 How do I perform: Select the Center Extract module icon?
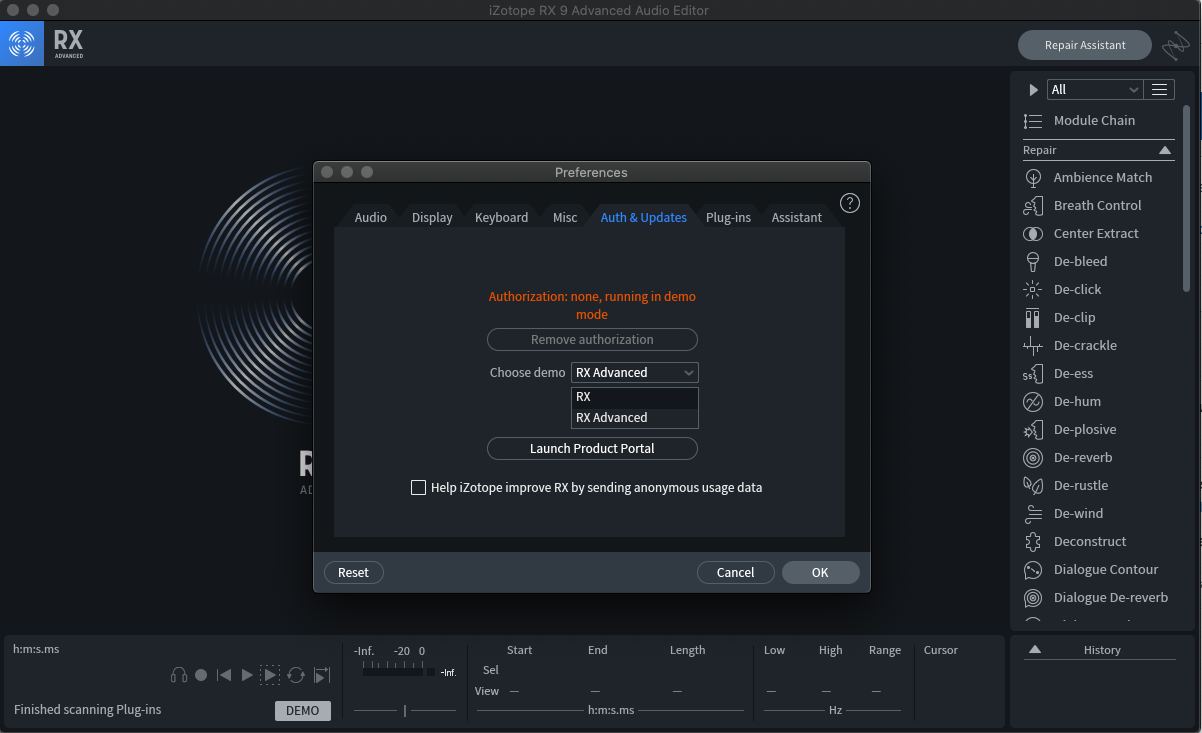1033,233
